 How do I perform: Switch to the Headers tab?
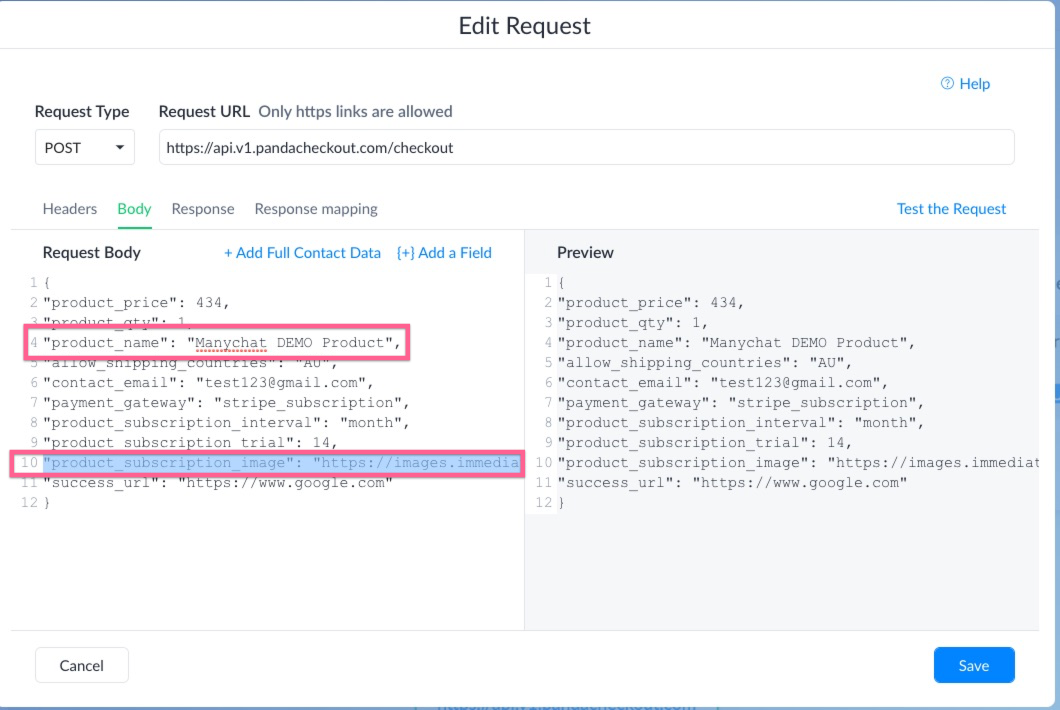point(70,209)
